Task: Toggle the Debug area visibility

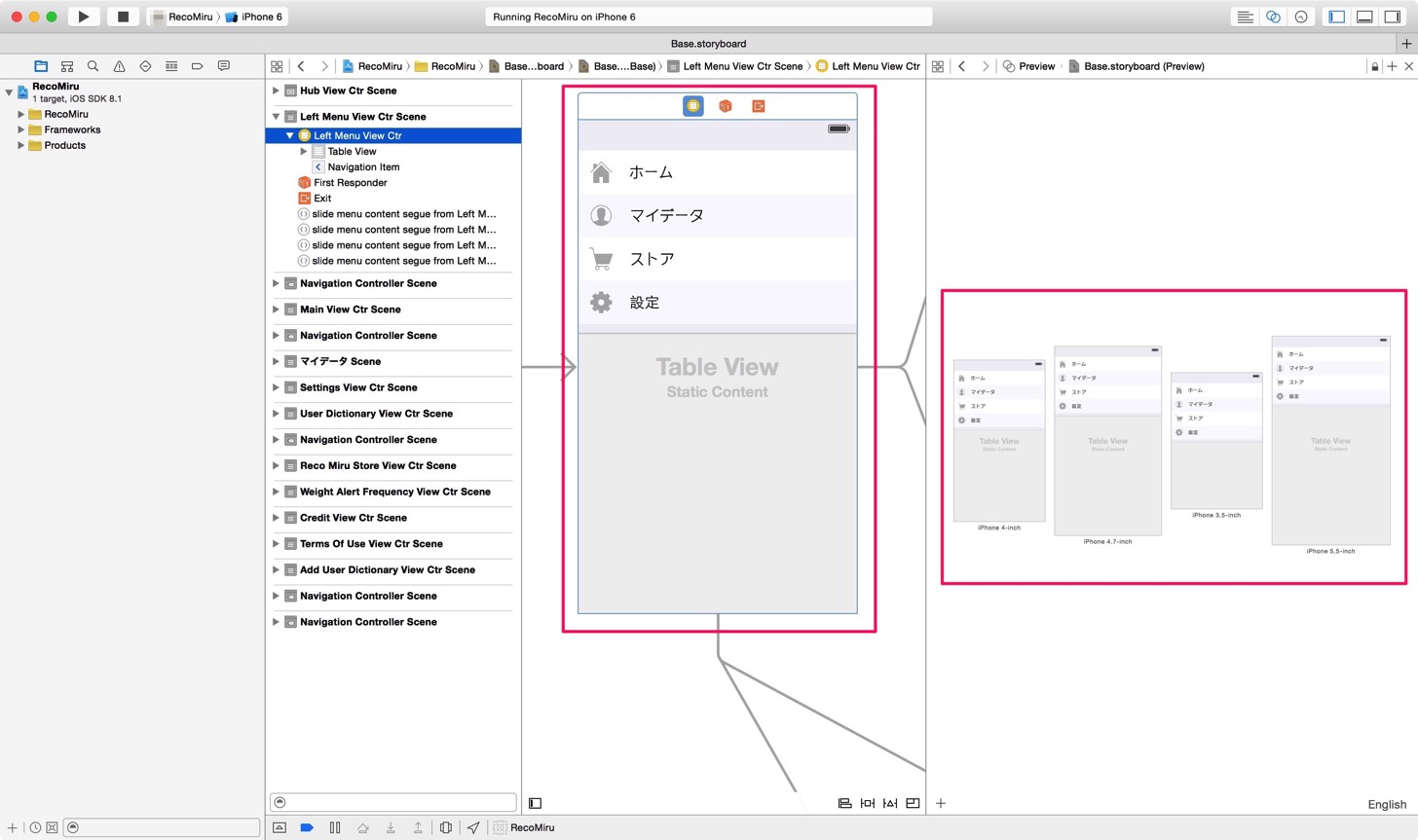Action: tap(1364, 17)
